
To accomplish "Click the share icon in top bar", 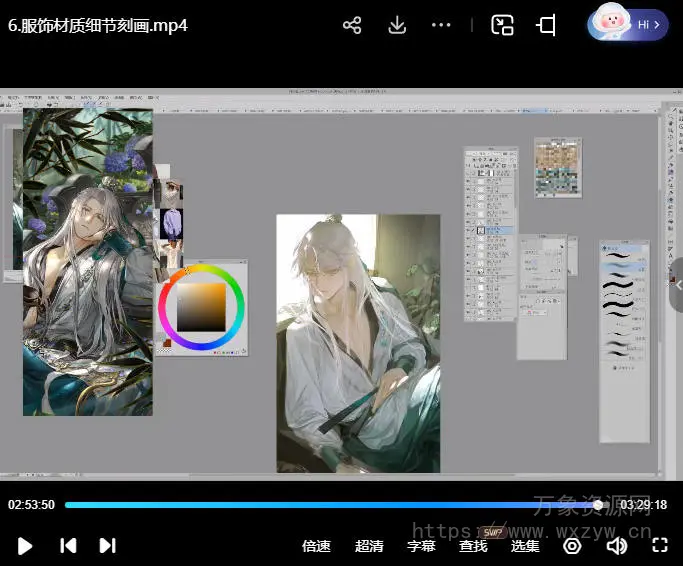I will click(352, 26).
